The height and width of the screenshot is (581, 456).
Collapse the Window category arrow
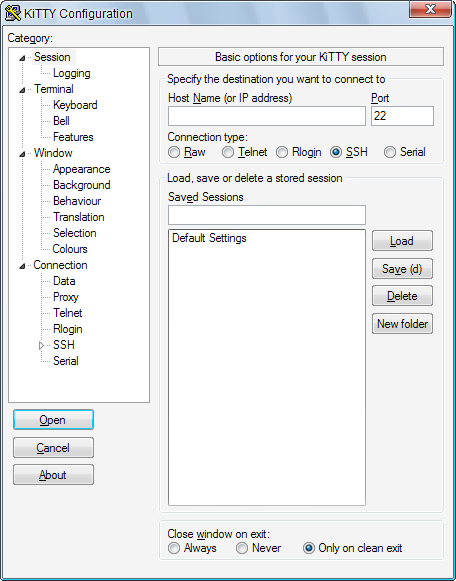(23, 154)
